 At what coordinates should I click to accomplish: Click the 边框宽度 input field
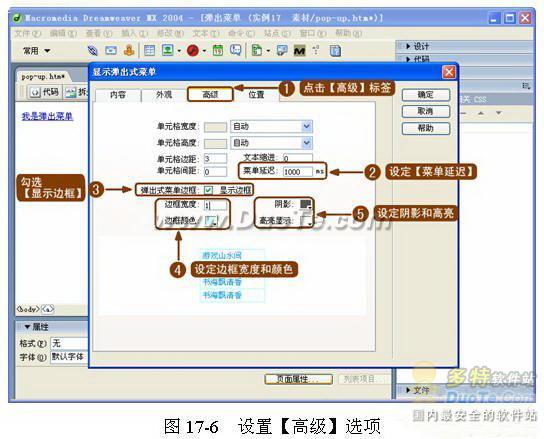(x=215, y=205)
